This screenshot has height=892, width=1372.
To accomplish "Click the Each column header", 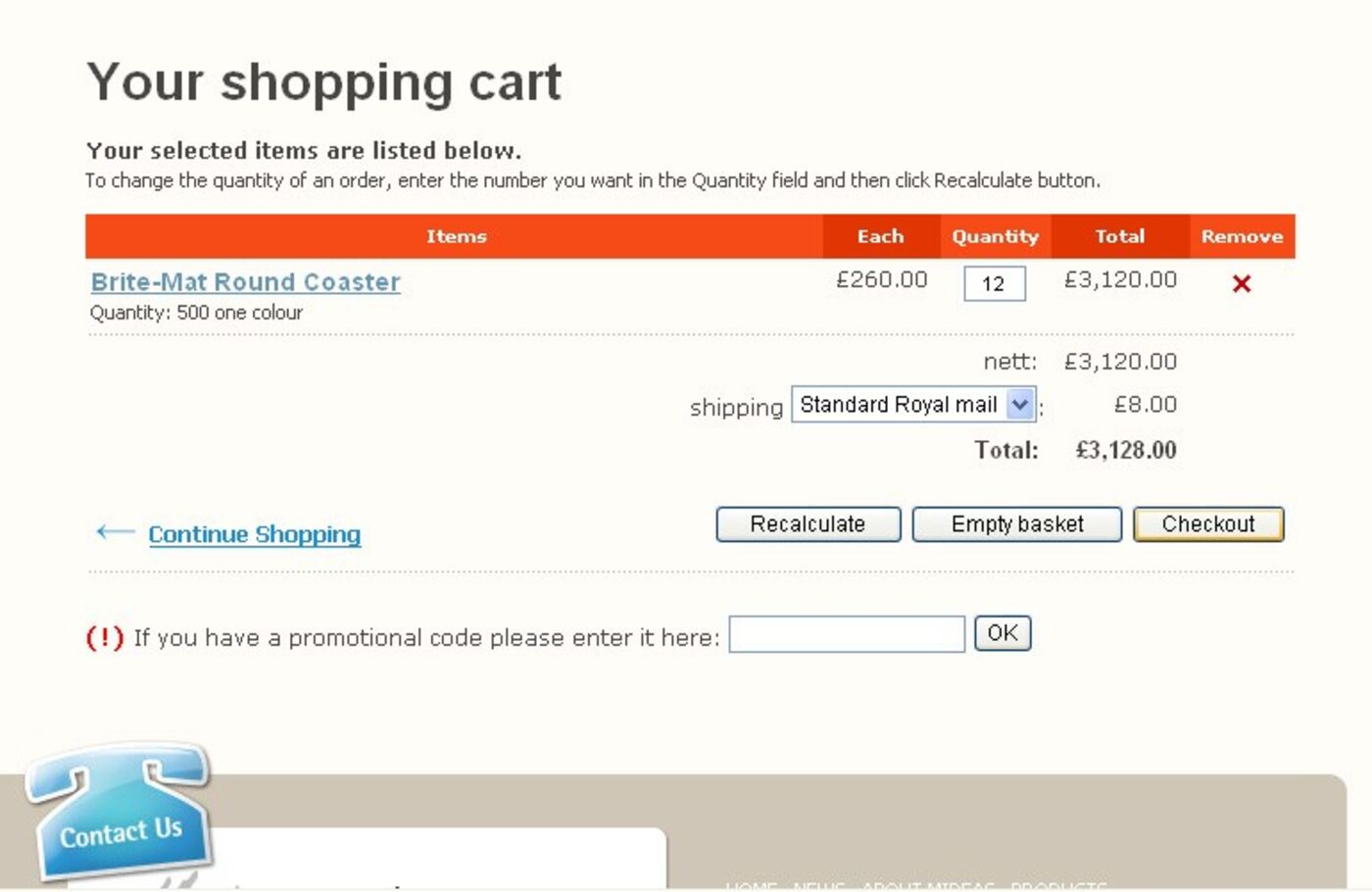I will pyautogui.click(x=880, y=236).
